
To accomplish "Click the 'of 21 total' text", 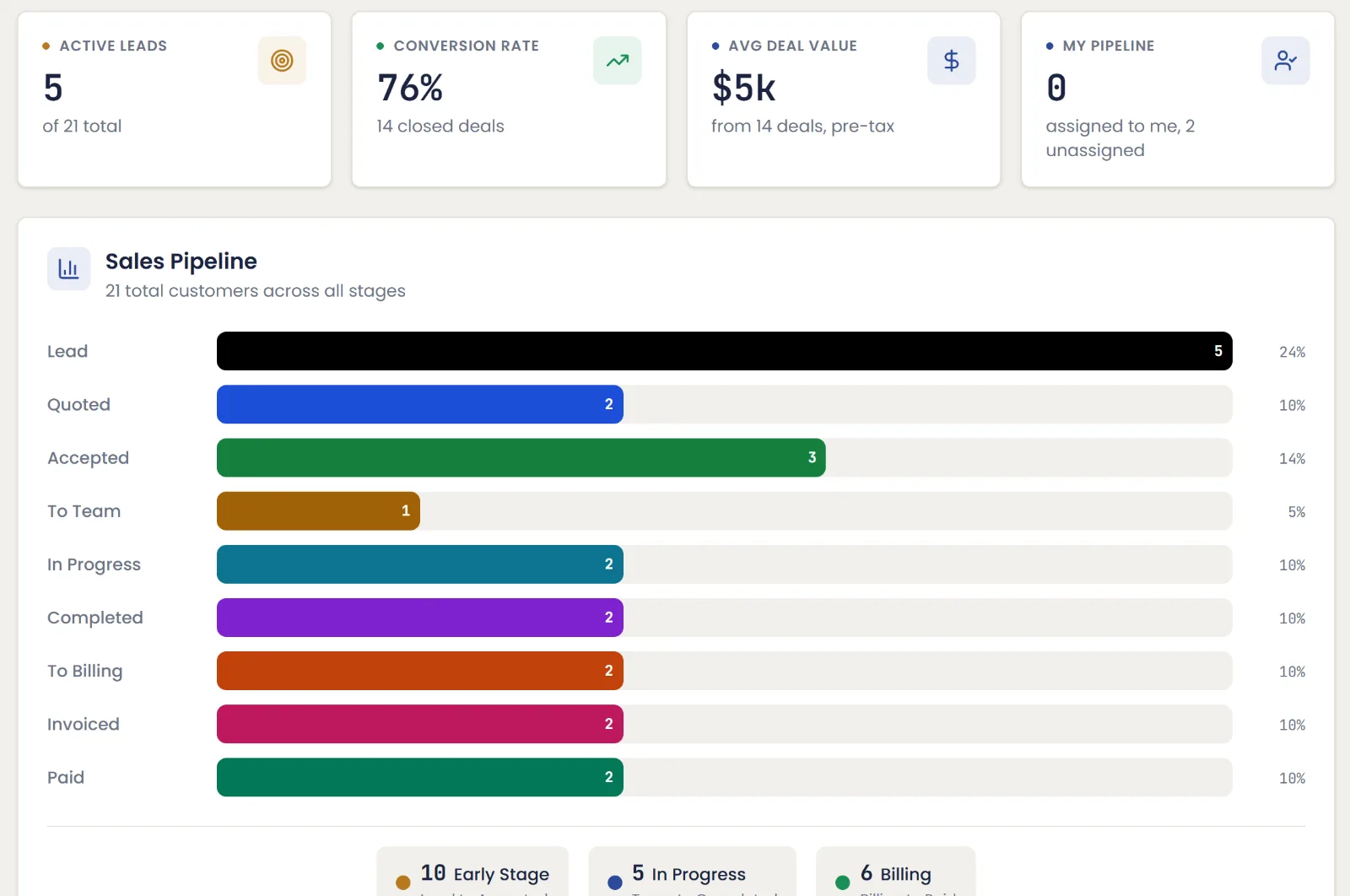I will pyautogui.click(x=82, y=126).
